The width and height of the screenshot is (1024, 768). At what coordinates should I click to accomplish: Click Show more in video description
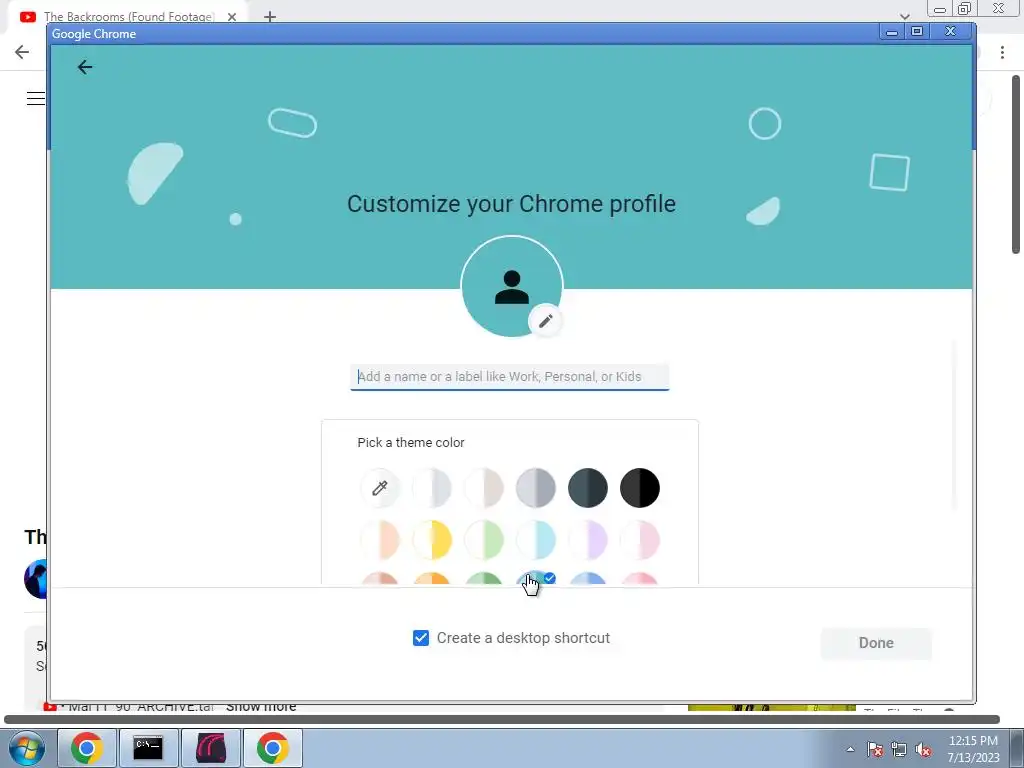pyautogui.click(x=261, y=707)
